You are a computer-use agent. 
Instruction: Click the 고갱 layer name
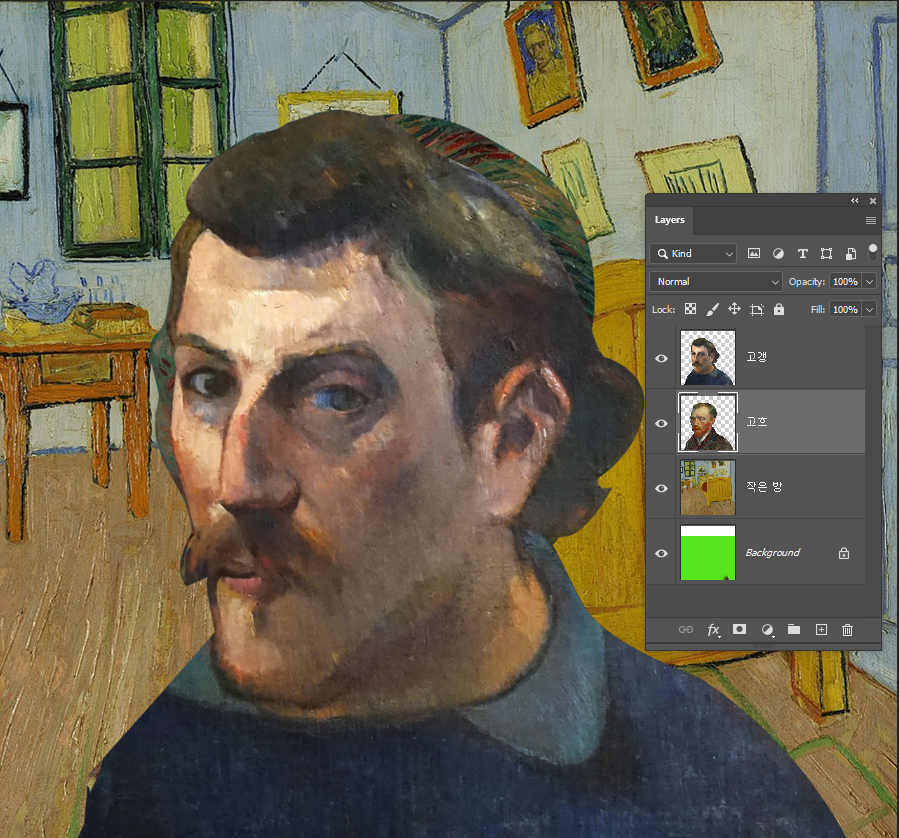[x=756, y=357]
